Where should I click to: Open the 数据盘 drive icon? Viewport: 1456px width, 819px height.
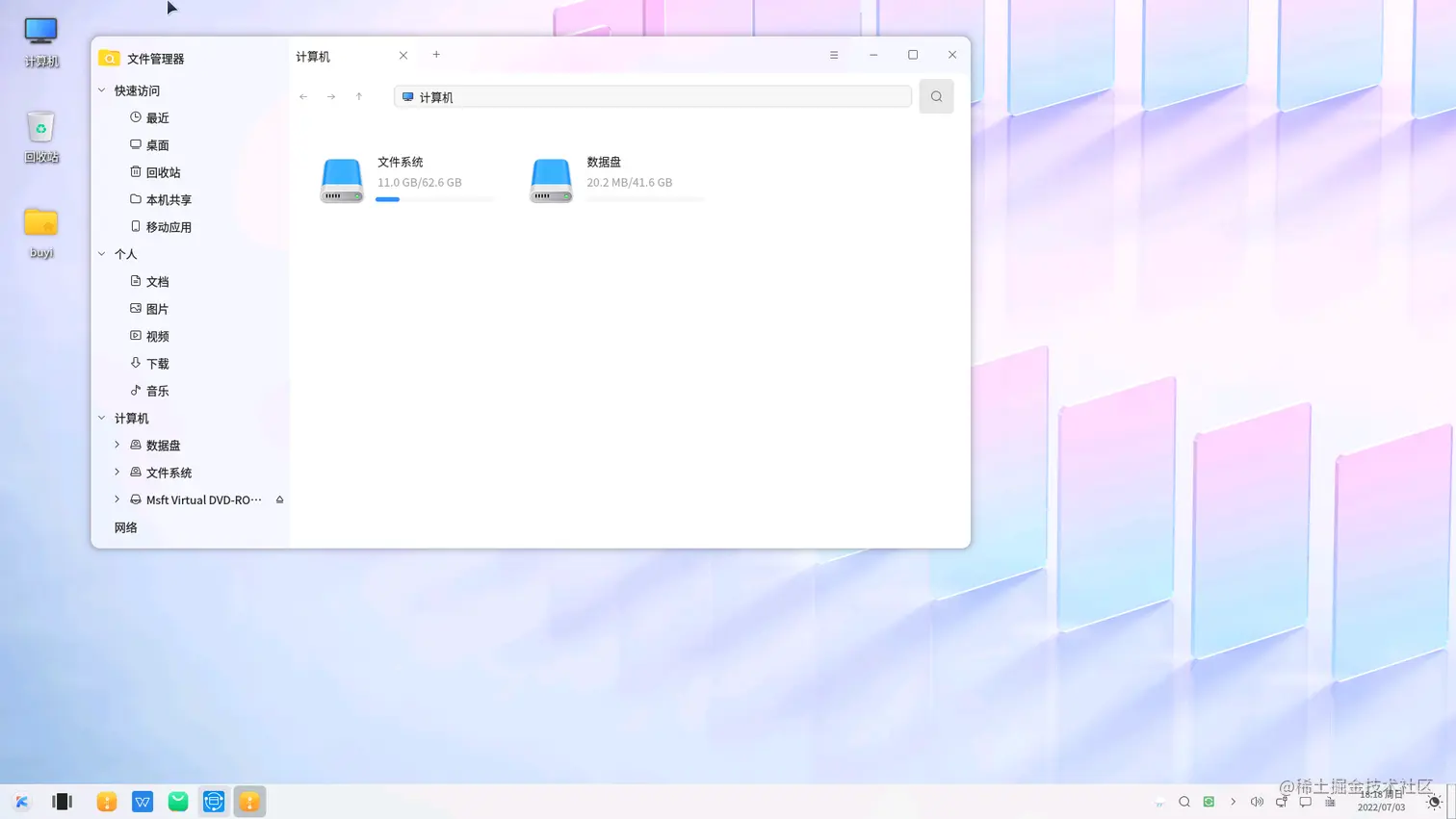(x=551, y=180)
